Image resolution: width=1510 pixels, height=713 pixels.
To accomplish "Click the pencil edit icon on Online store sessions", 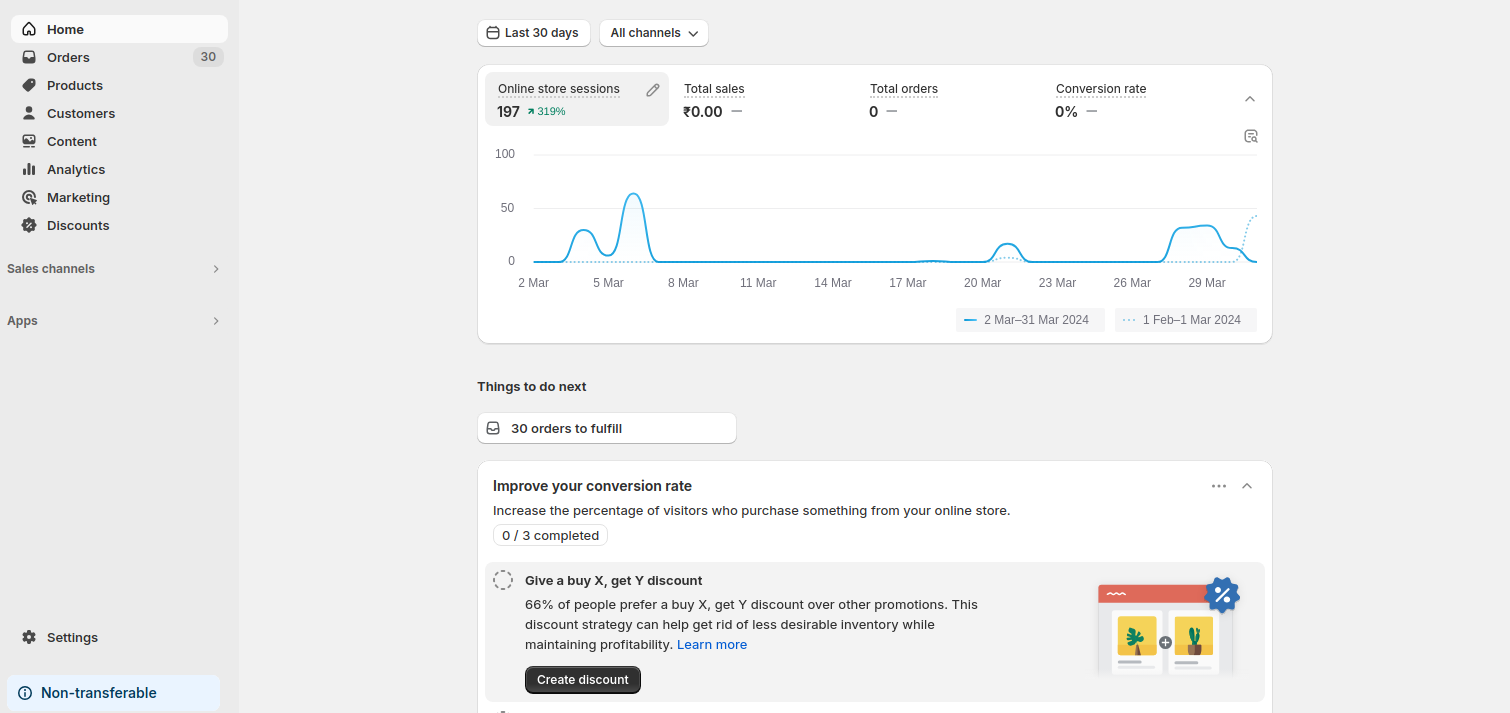I will click(653, 90).
